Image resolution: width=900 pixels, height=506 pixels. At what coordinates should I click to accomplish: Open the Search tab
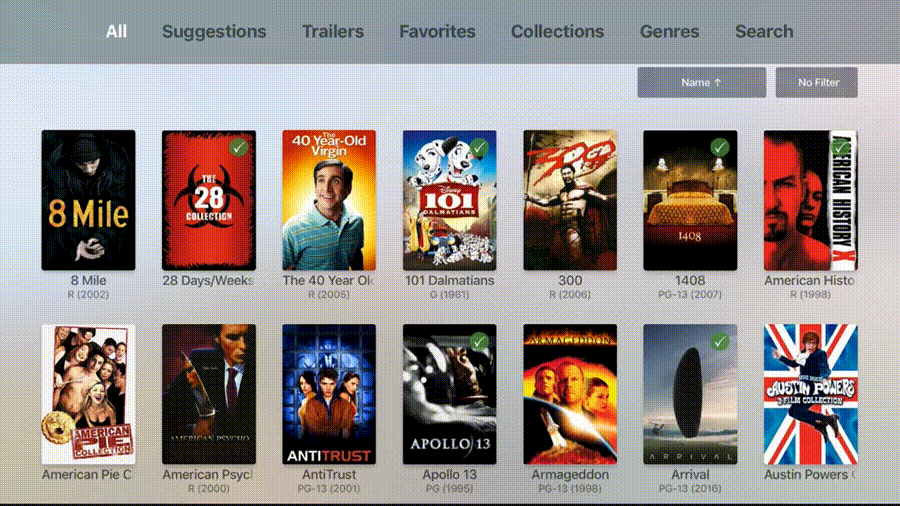(x=764, y=32)
